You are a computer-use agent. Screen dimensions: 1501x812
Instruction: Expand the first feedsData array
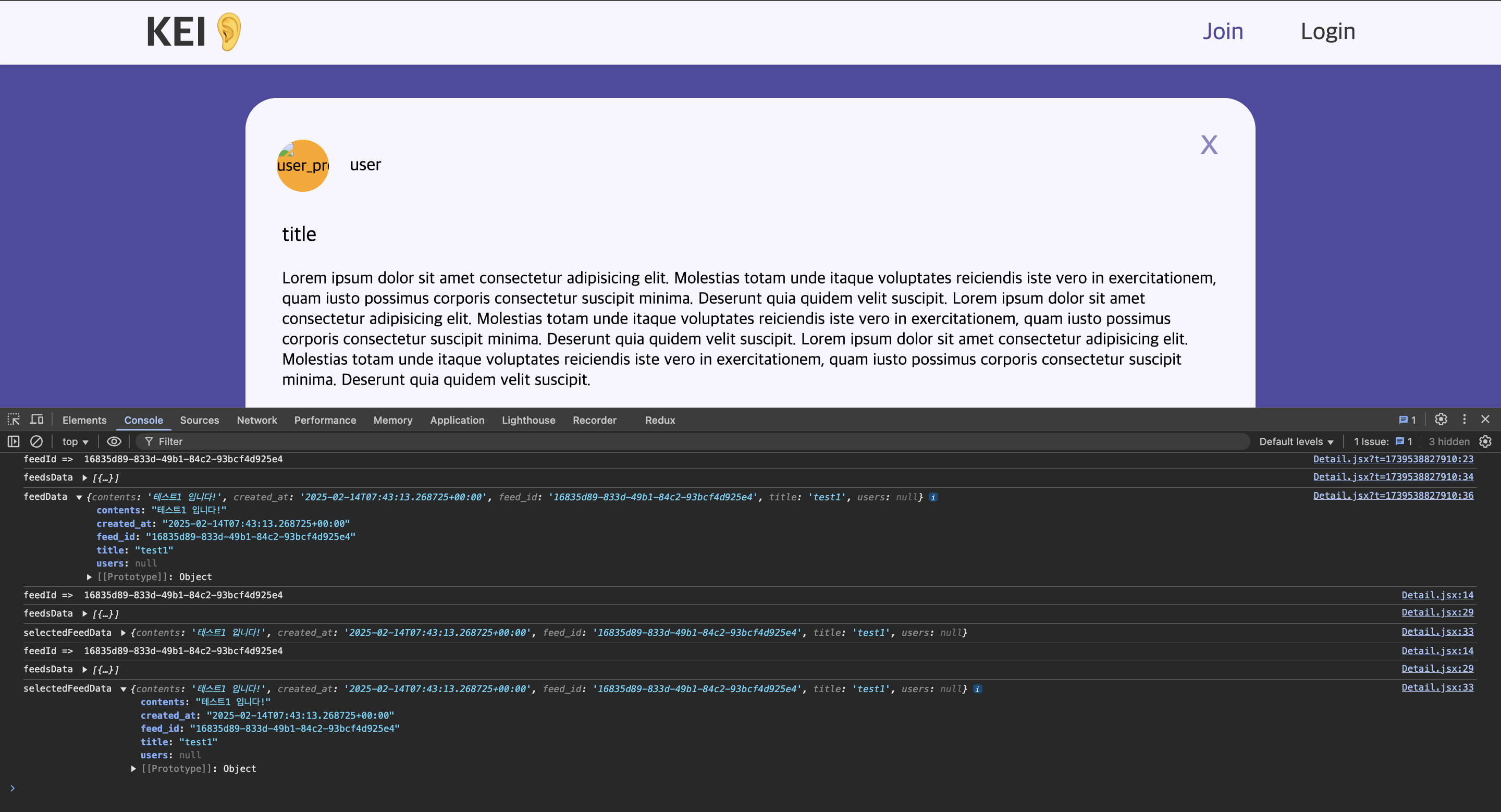click(x=84, y=477)
